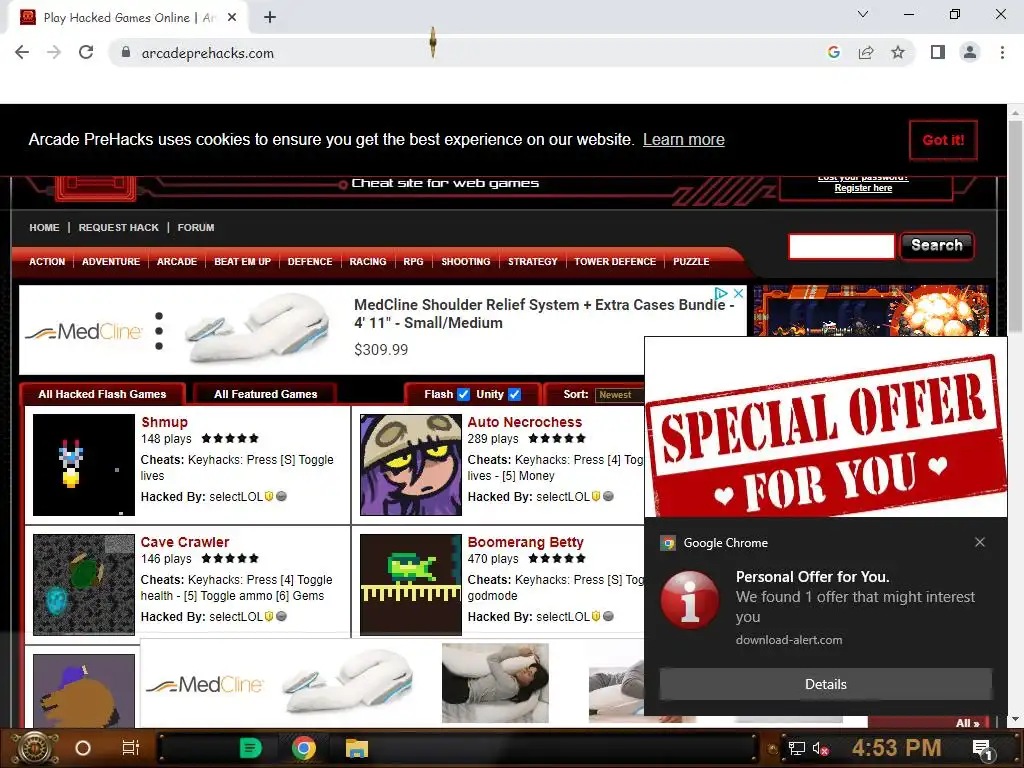
Task: Bookmark this page with the star icon
Action: coord(898,53)
